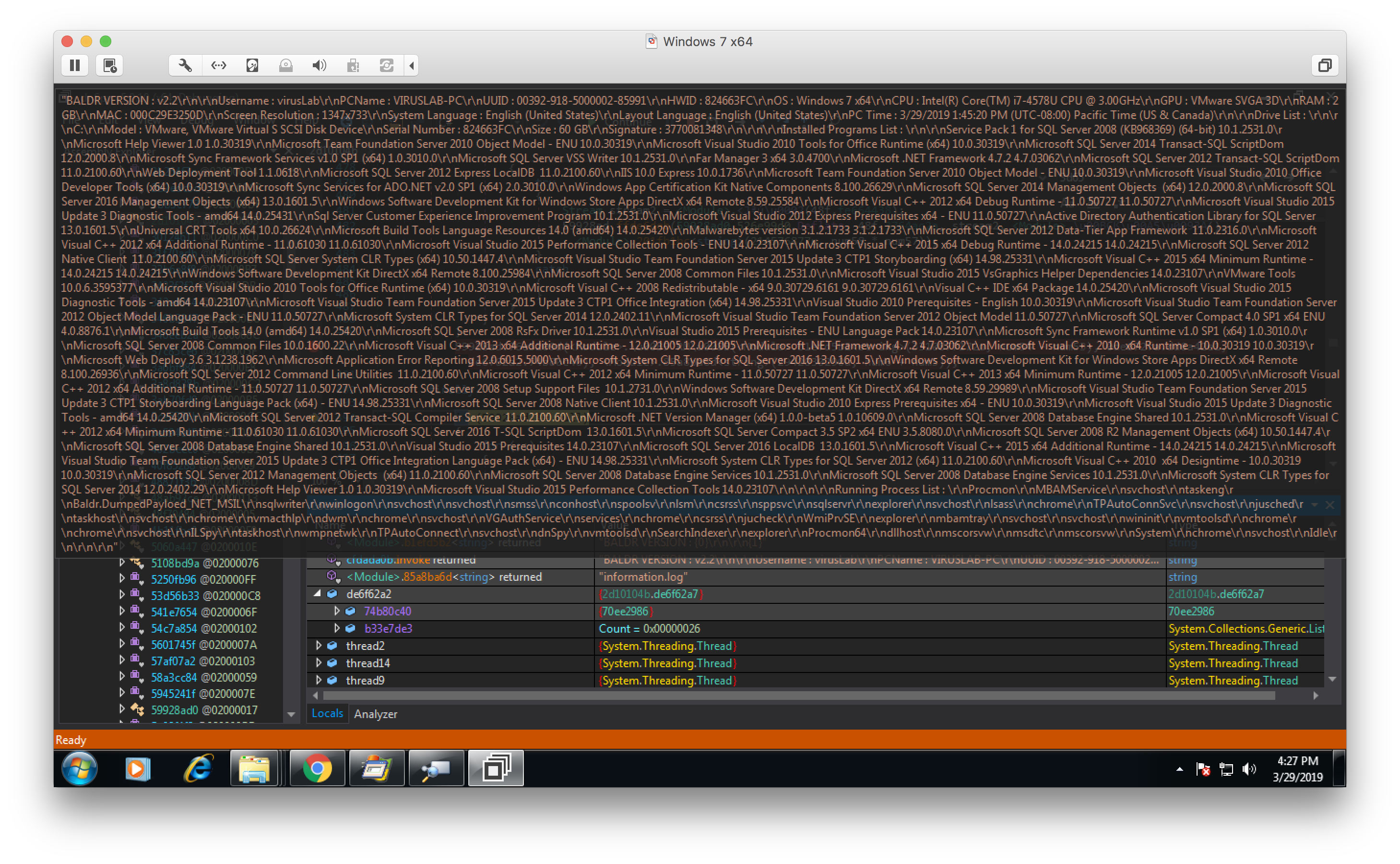Click the Locals scroll-right arrow

pos(1316,696)
